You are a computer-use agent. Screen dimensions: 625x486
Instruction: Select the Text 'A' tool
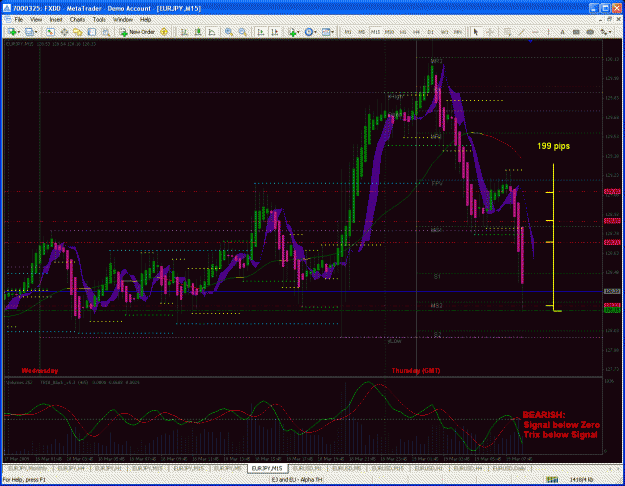click(x=562, y=32)
